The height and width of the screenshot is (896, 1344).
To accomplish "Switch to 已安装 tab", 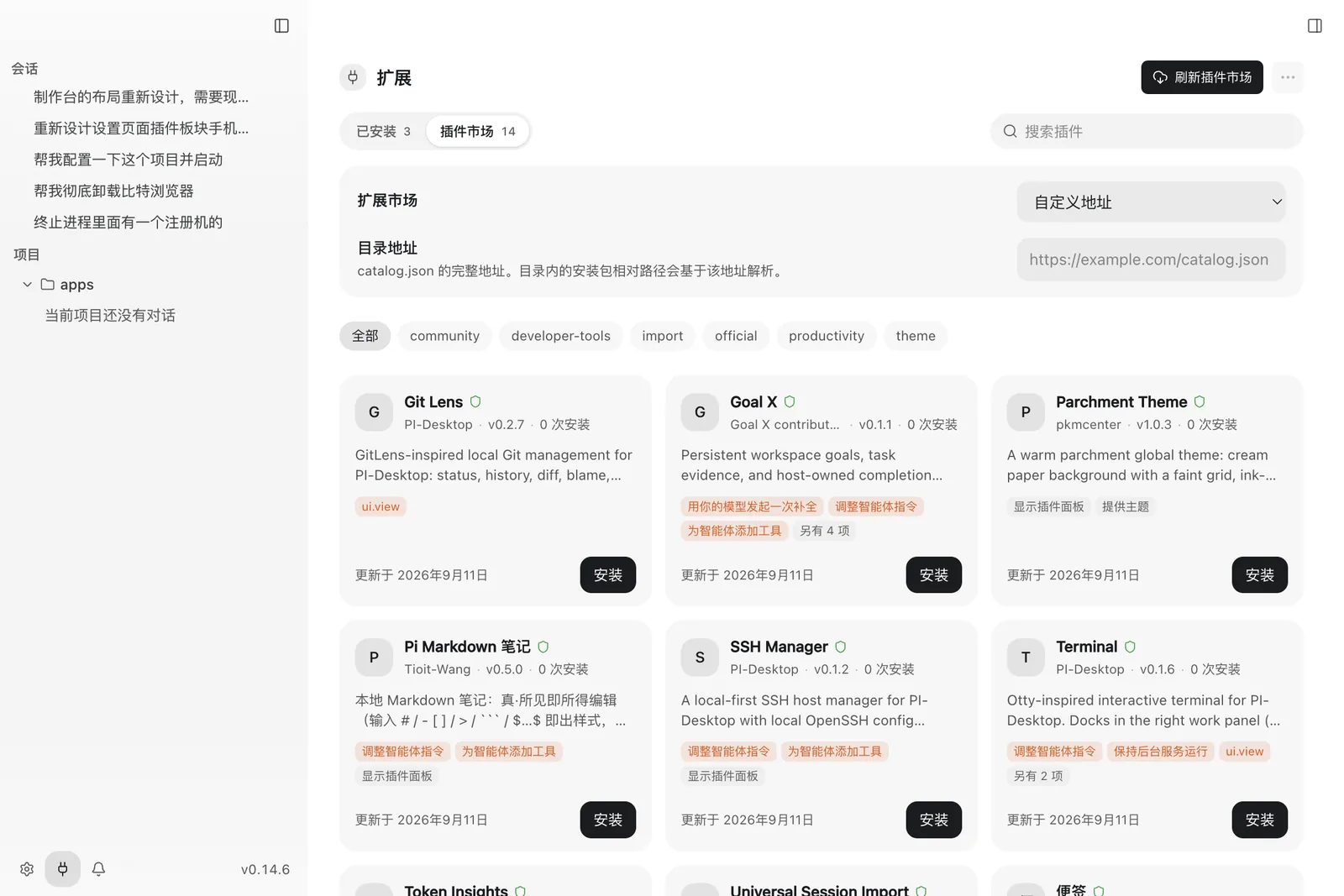I will coord(383,131).
